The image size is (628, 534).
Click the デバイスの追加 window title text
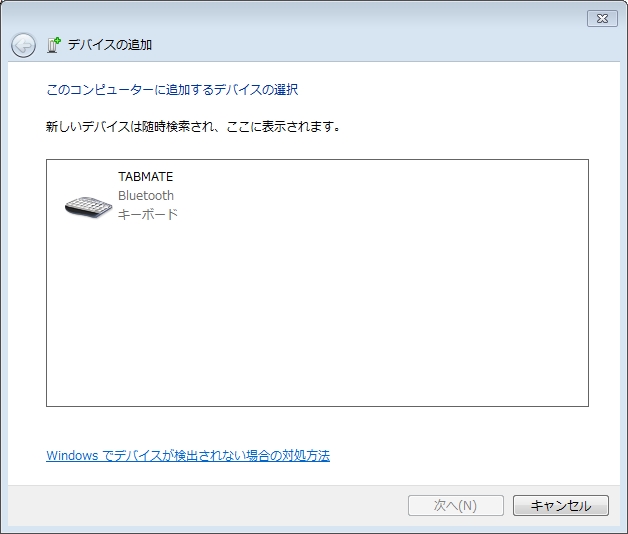[110, 45]
